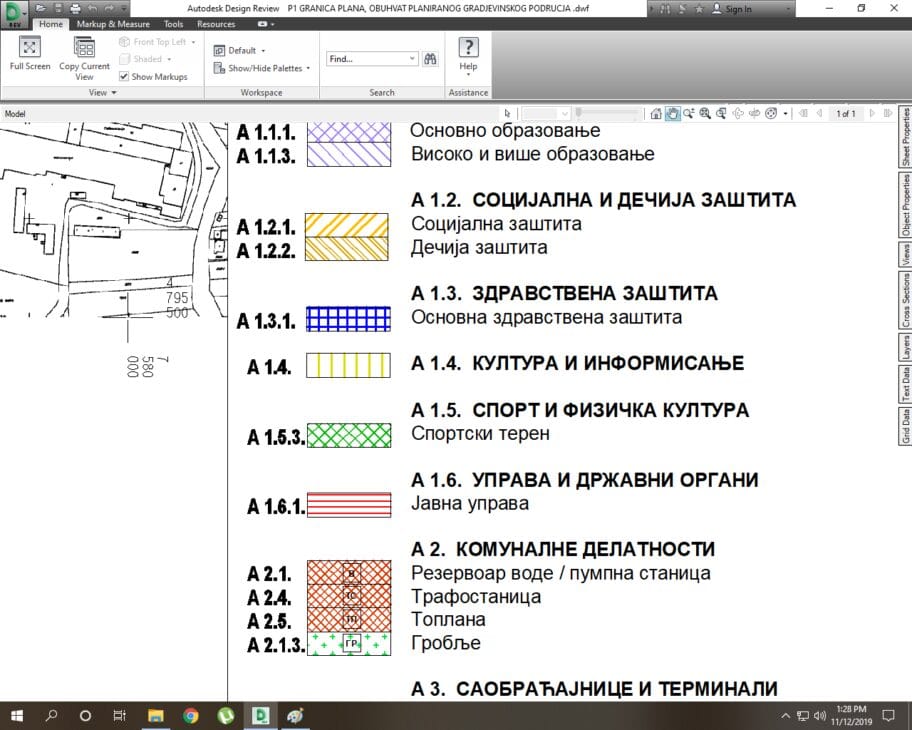Open the Steering Wheel navigation tool
Image resolution: width=912 pixels, height=730 pixels.
coord(771,114)
